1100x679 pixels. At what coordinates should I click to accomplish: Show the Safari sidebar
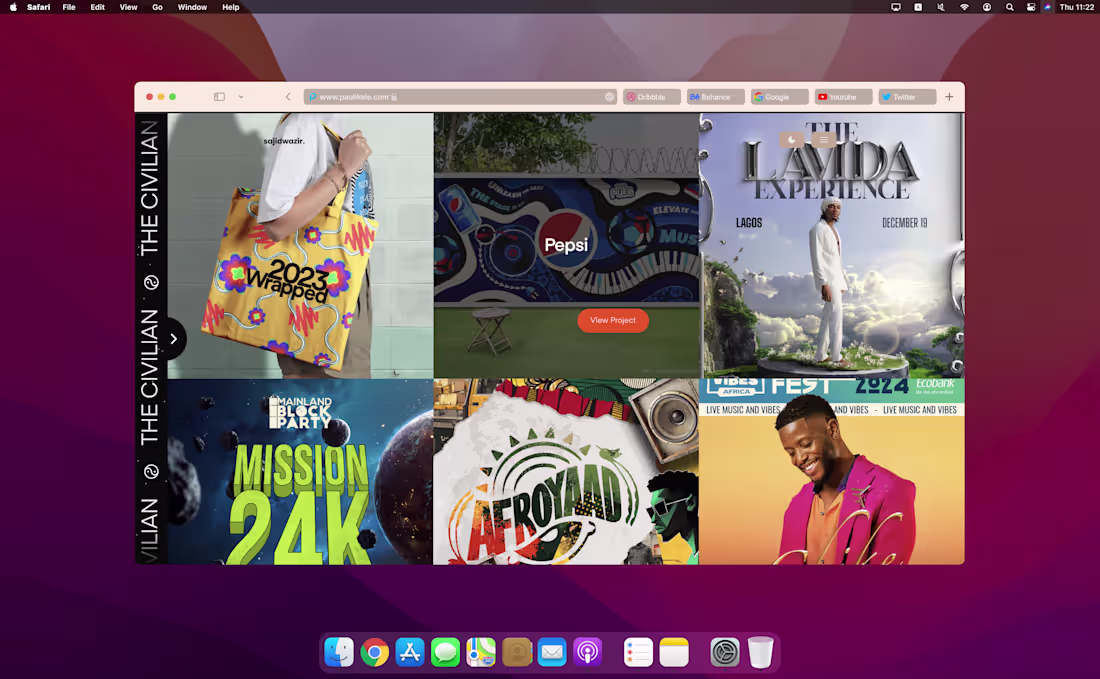[218, 96]
